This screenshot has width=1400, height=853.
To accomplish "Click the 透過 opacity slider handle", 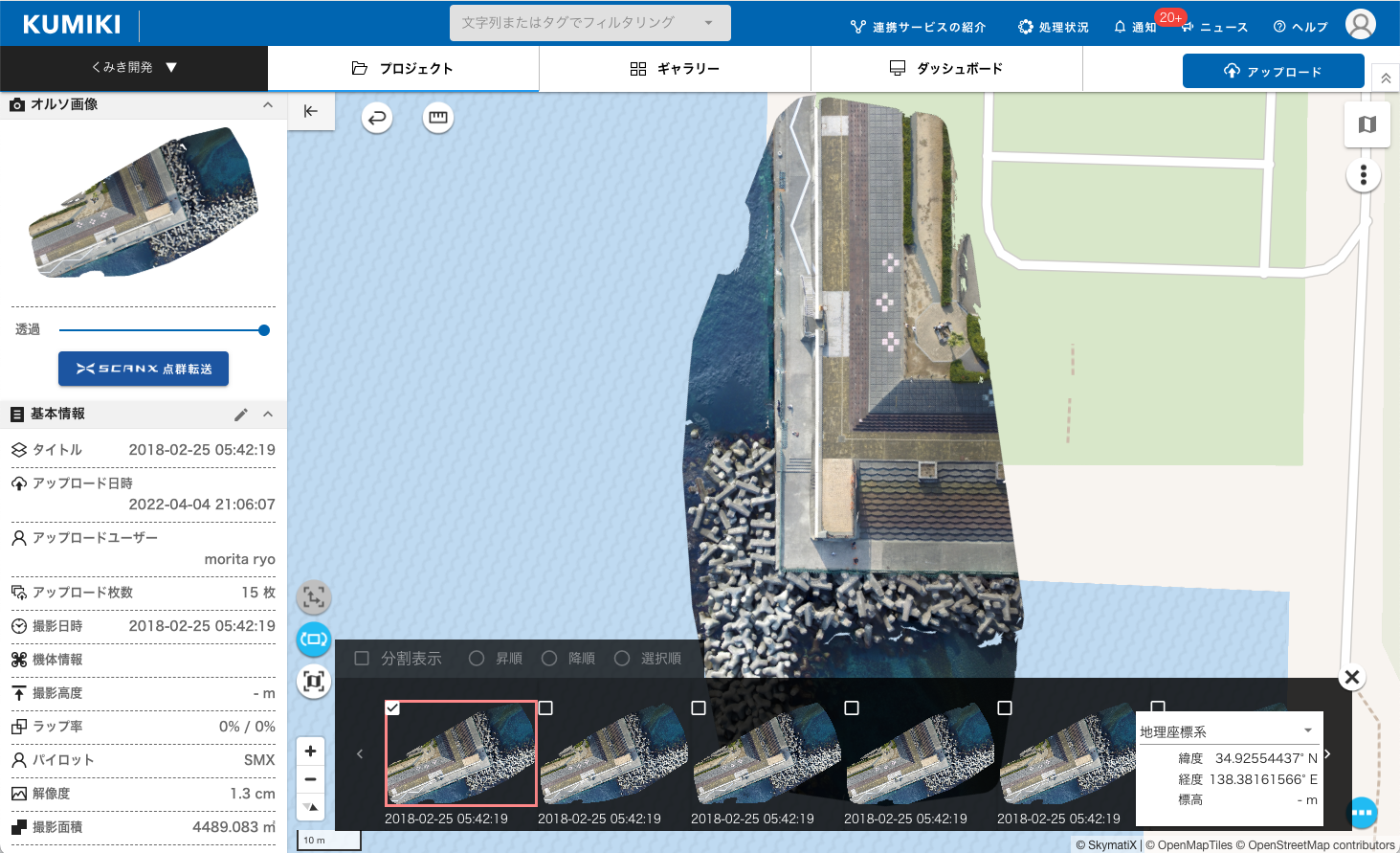I will [x=264, y=330].
